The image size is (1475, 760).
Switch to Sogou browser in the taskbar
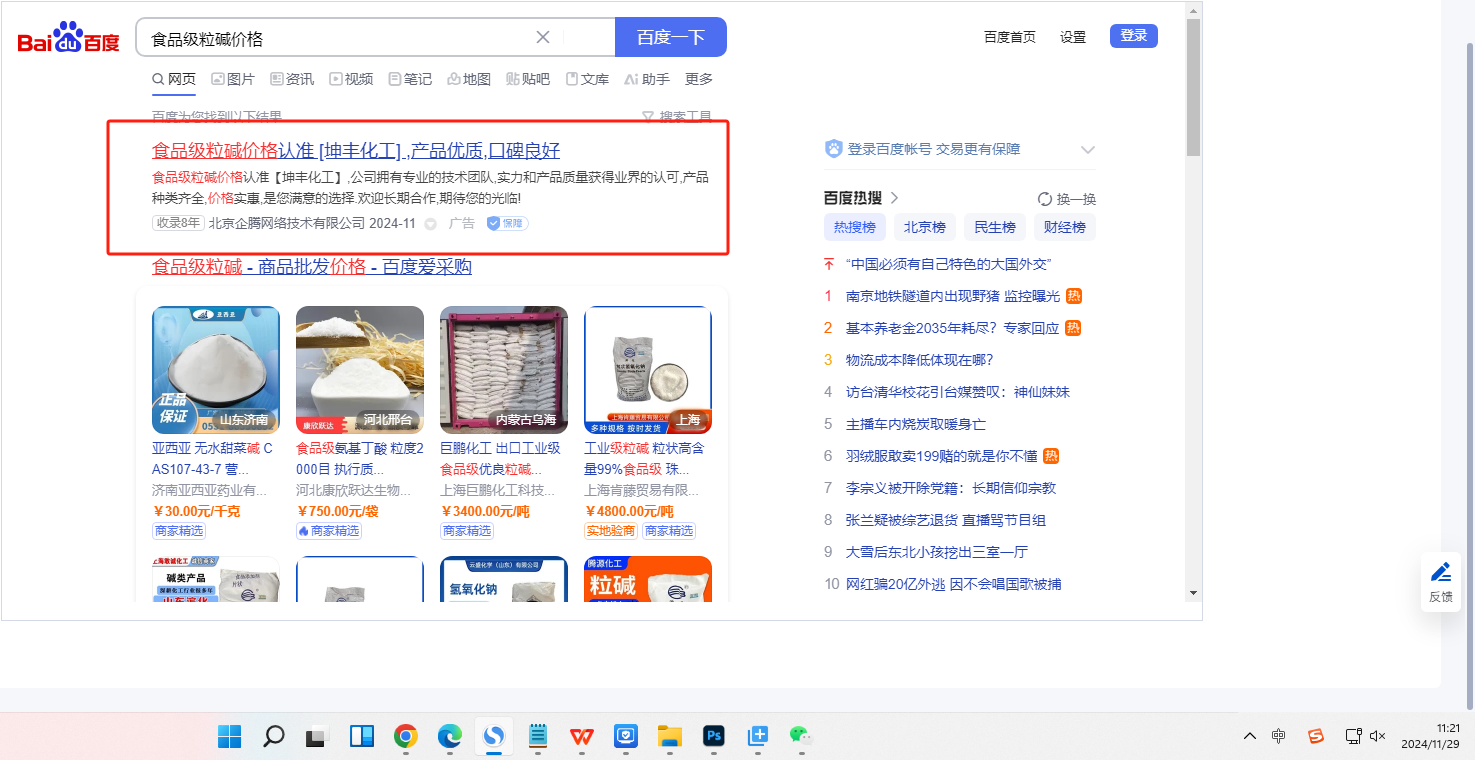[494, 737]
